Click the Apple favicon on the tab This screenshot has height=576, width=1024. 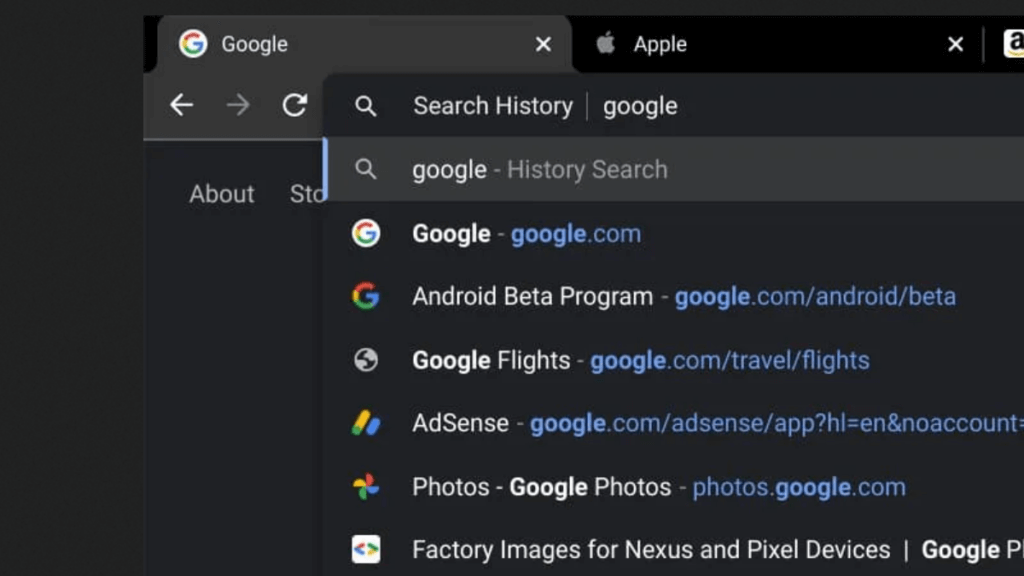pos(606,43)
